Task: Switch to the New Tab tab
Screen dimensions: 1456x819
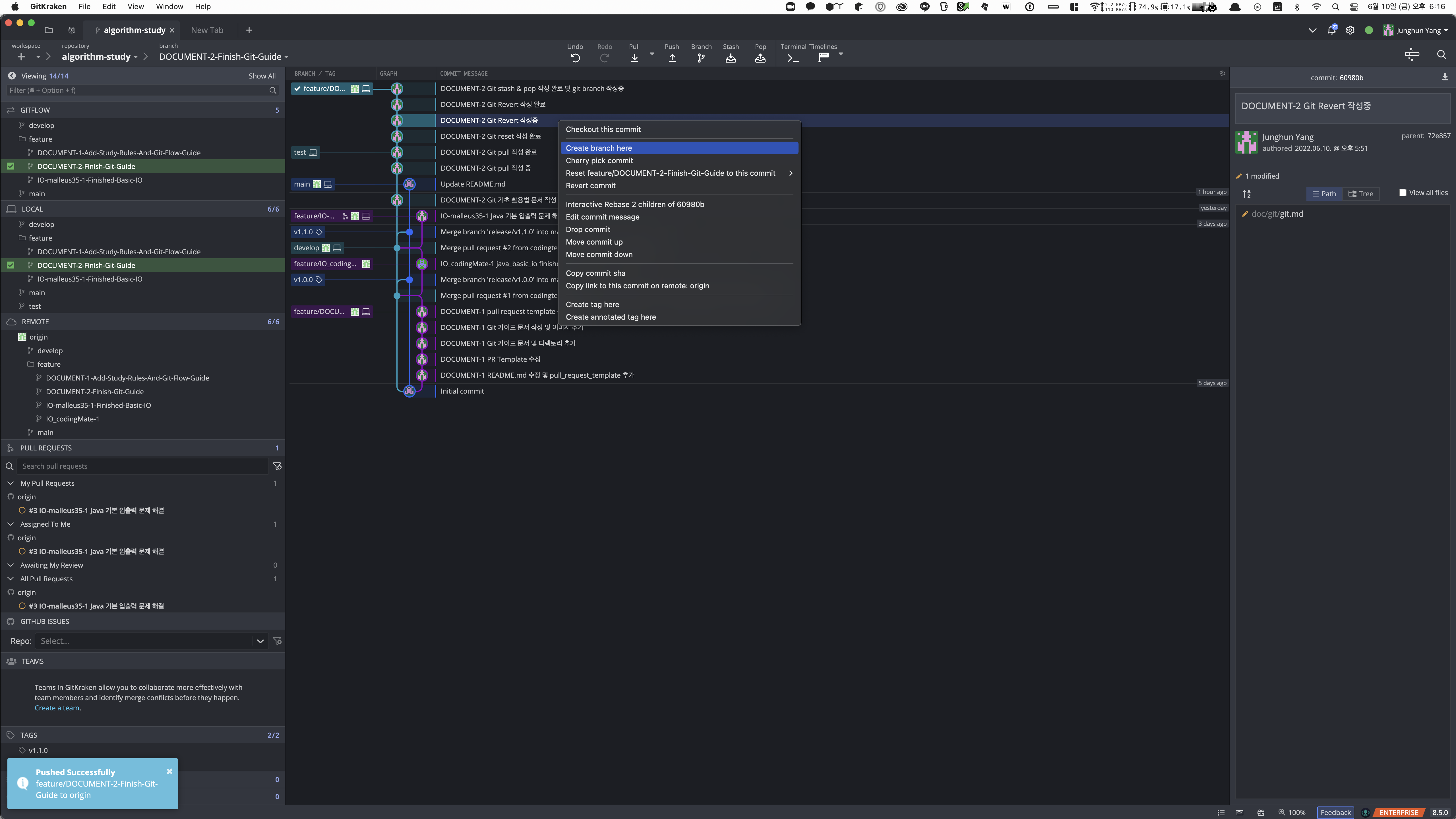Action: click(x=207, y=30)
